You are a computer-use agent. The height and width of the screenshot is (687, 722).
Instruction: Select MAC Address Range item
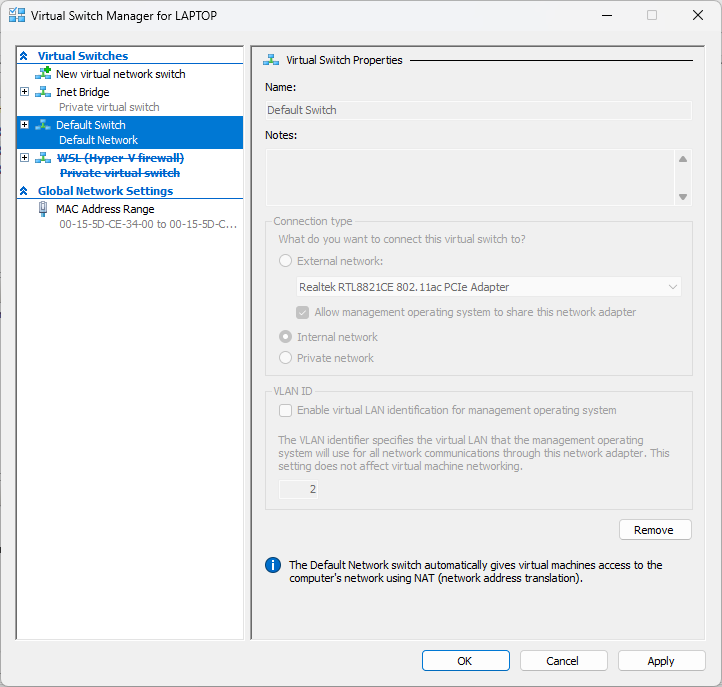105,209
